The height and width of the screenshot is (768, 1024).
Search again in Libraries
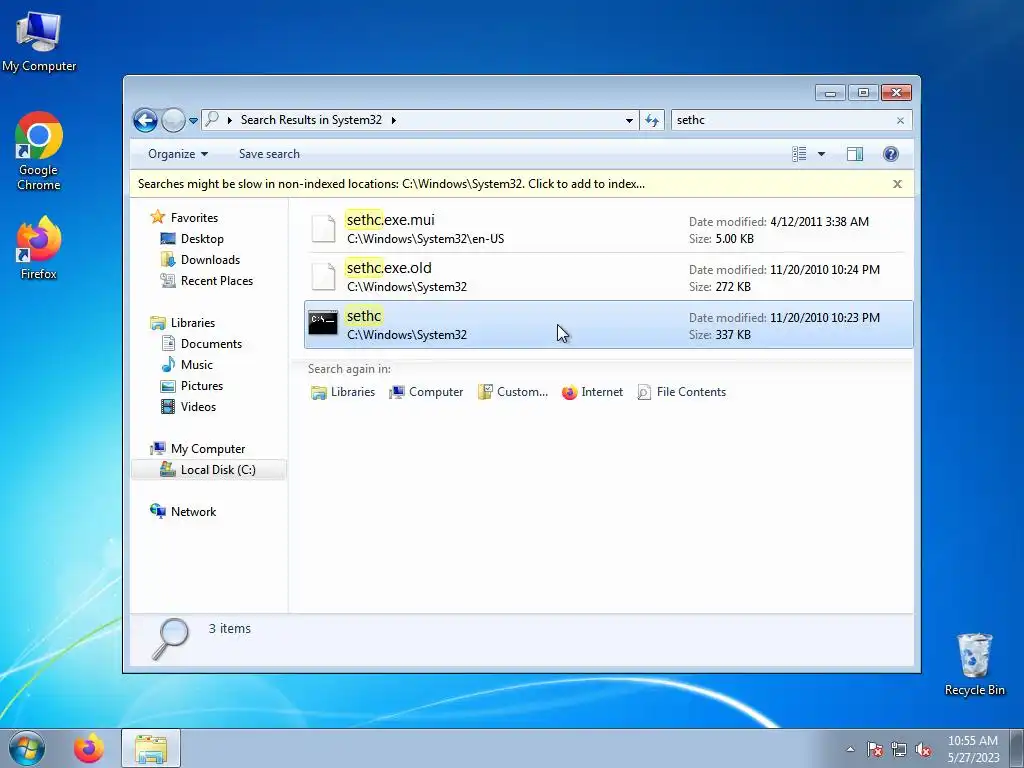pyautogui.click(x=343, y=392)
